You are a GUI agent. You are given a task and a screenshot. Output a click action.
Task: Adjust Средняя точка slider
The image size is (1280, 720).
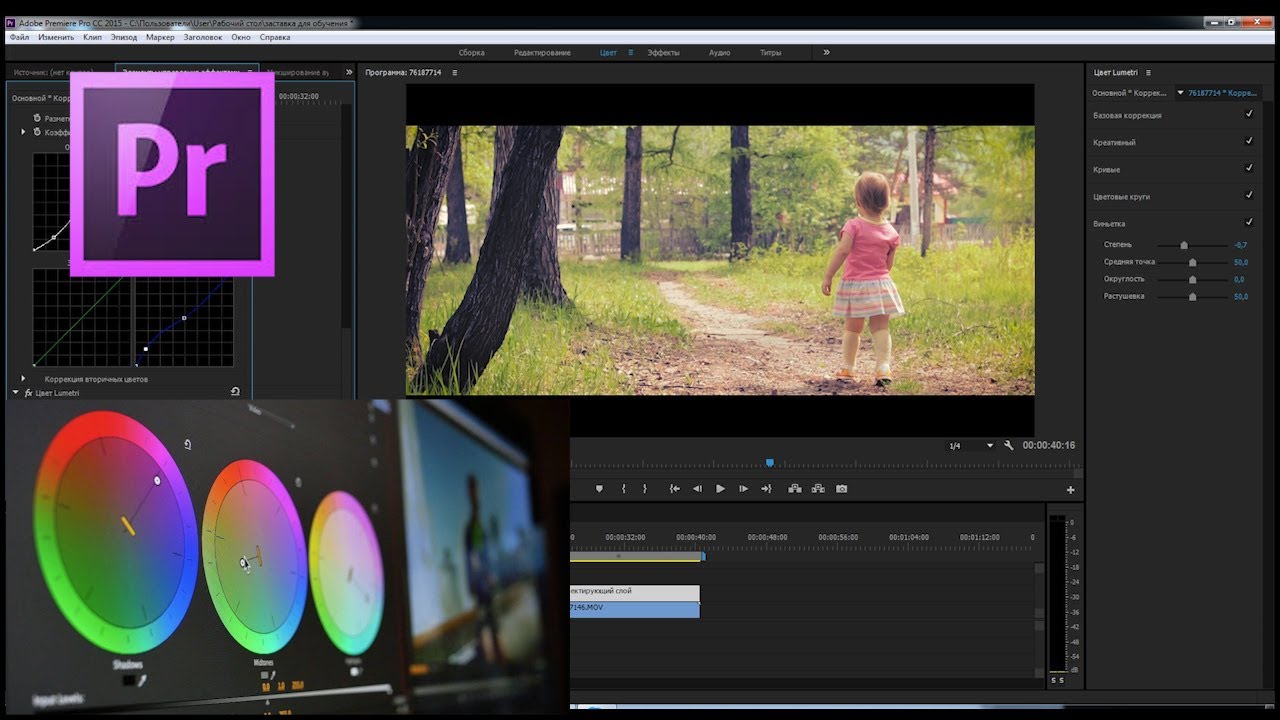[1192, 262]
